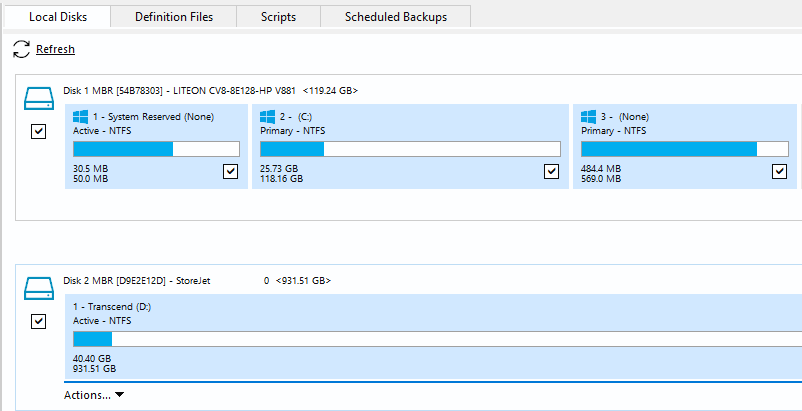Image resolution: width=802 pixels, height=411 pixels.
Task: Click Windows logo on System Reserved partition
Action: point(81,116)
